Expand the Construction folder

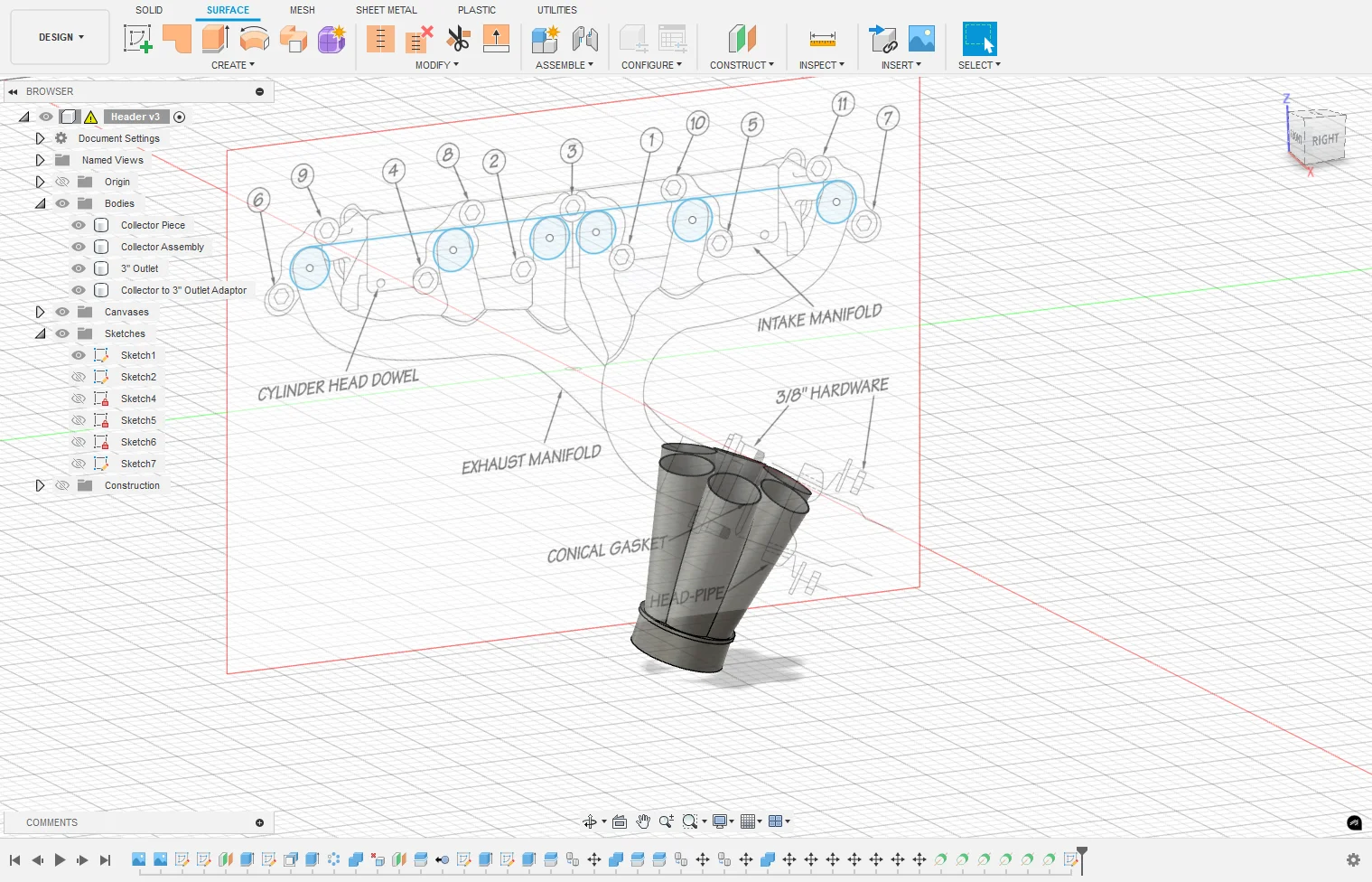(x=40, y=485)
